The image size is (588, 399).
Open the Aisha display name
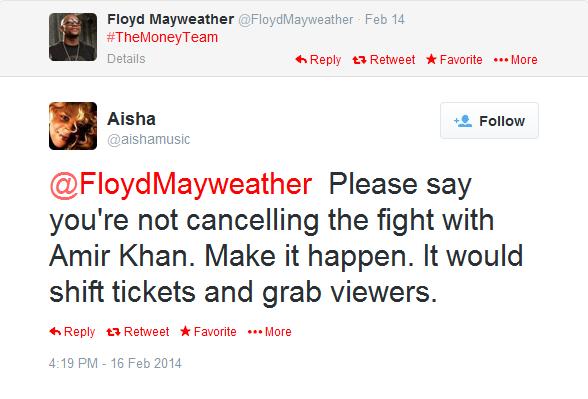coord(131,119)
